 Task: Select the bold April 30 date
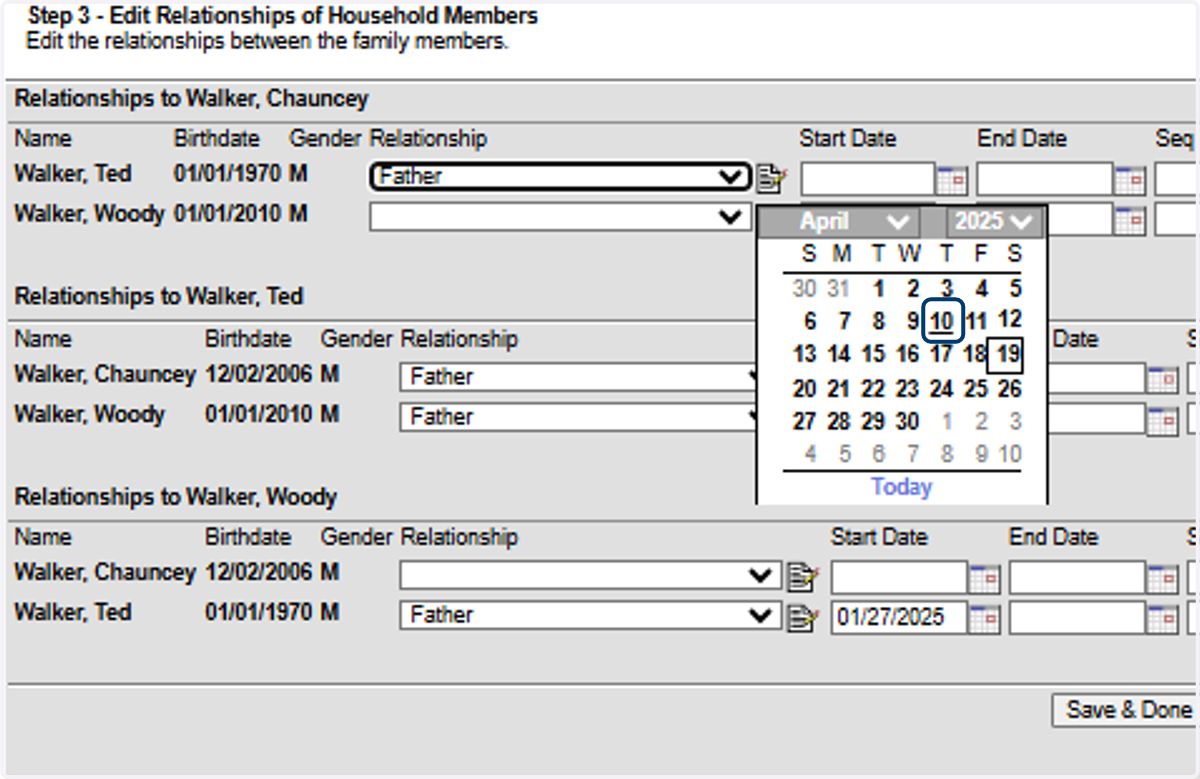(907, 421)
